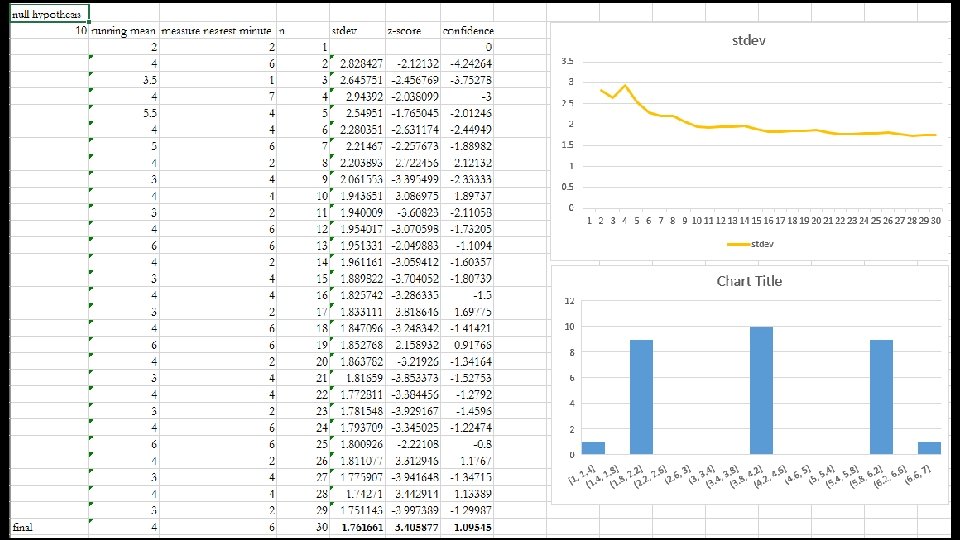Click the stdev value 2.280351
Screen dimensions: 960x540
[x=357, y=129]
